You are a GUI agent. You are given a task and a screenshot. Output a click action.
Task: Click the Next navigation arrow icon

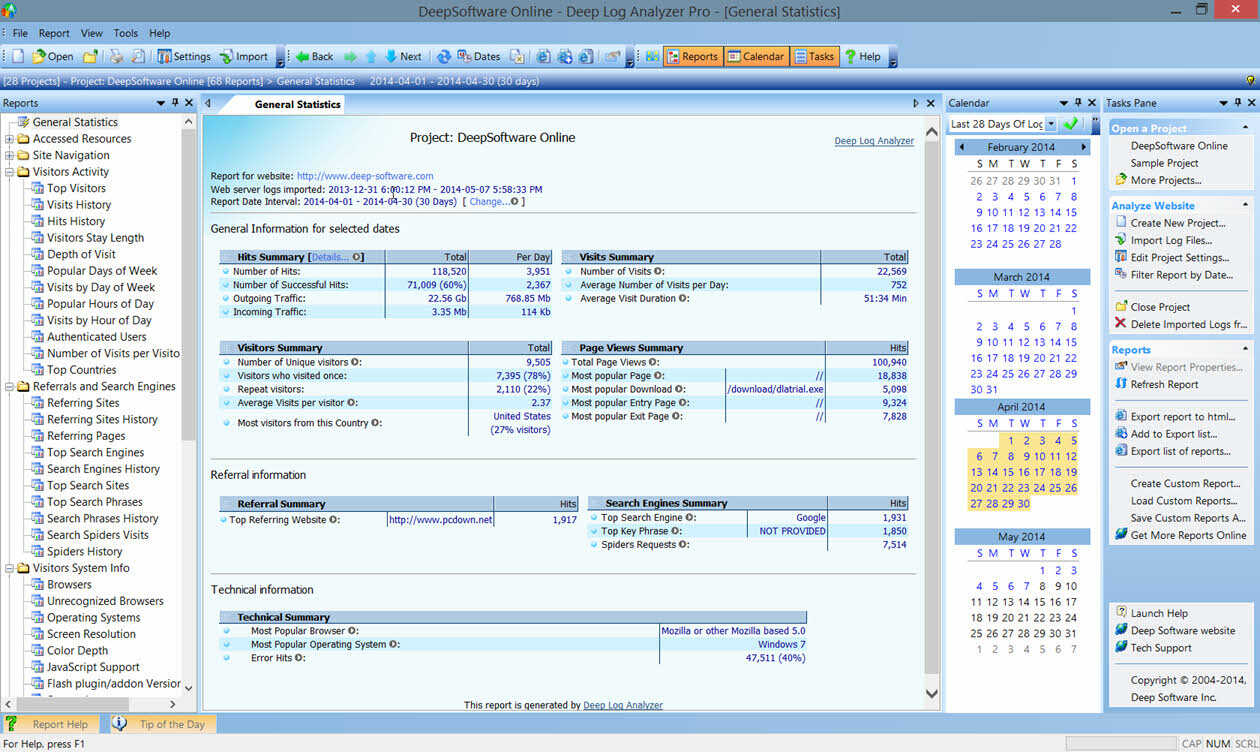tap(400, 56)
